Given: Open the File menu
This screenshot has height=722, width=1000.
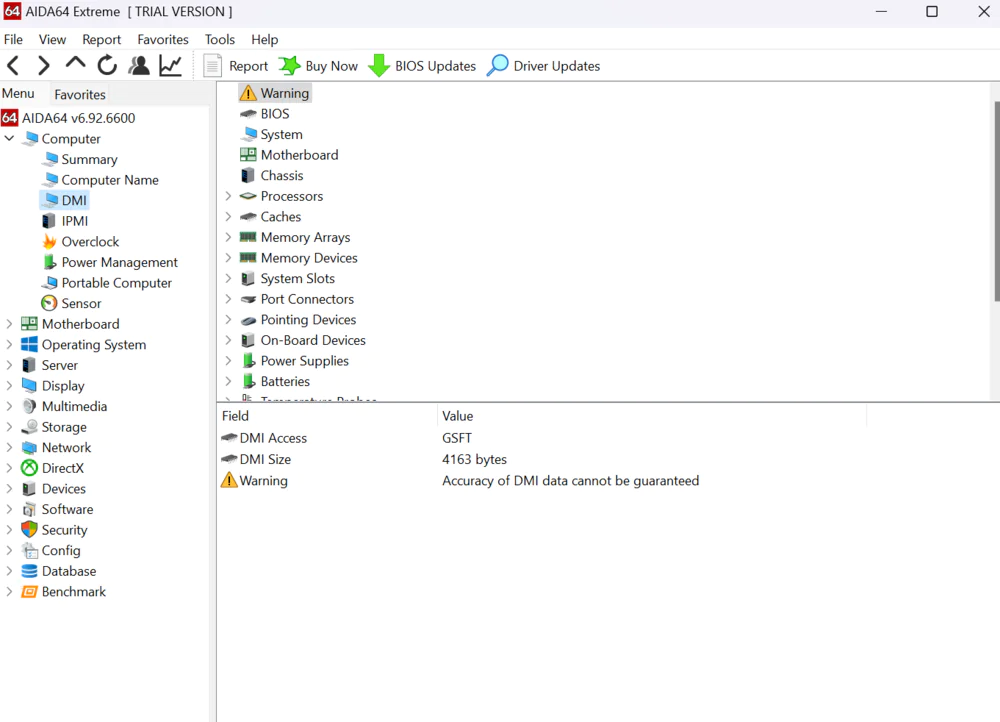Looking at the screenshot, I should click(x=13, y=40).
